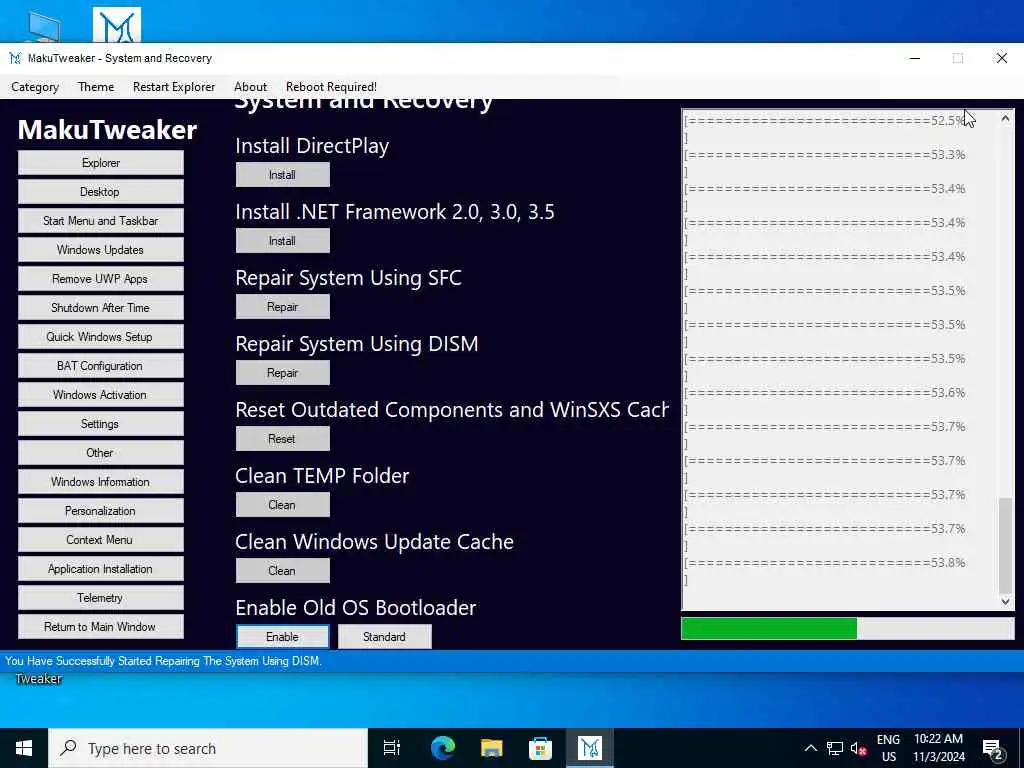Install .NET Framework 2.0, 3.0, 3.5
Image resolution: width=1024 pixels, height=768 pixels.
tap(282, 241)
